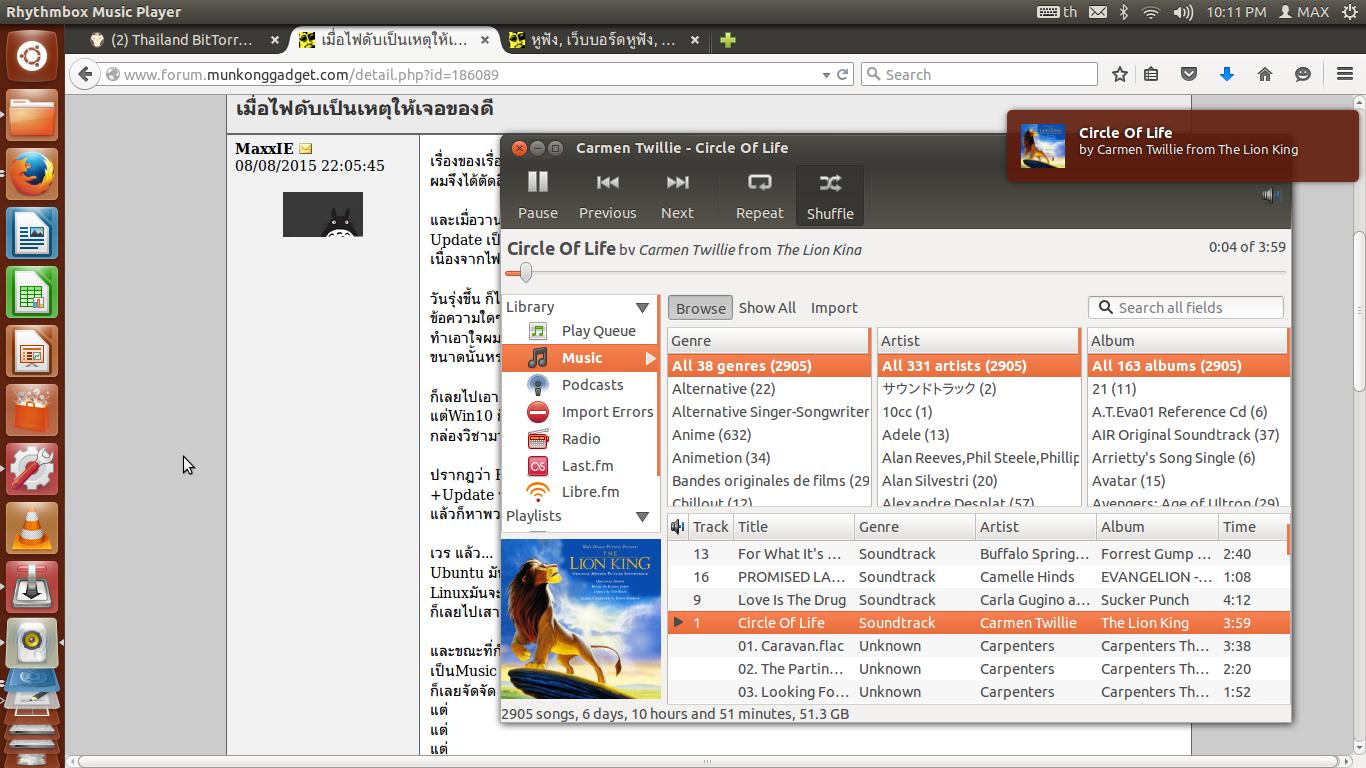The height and width of the screenshot is (768, 1366).
Task: Select Music in Library sidebar
Action: (580, 358)
